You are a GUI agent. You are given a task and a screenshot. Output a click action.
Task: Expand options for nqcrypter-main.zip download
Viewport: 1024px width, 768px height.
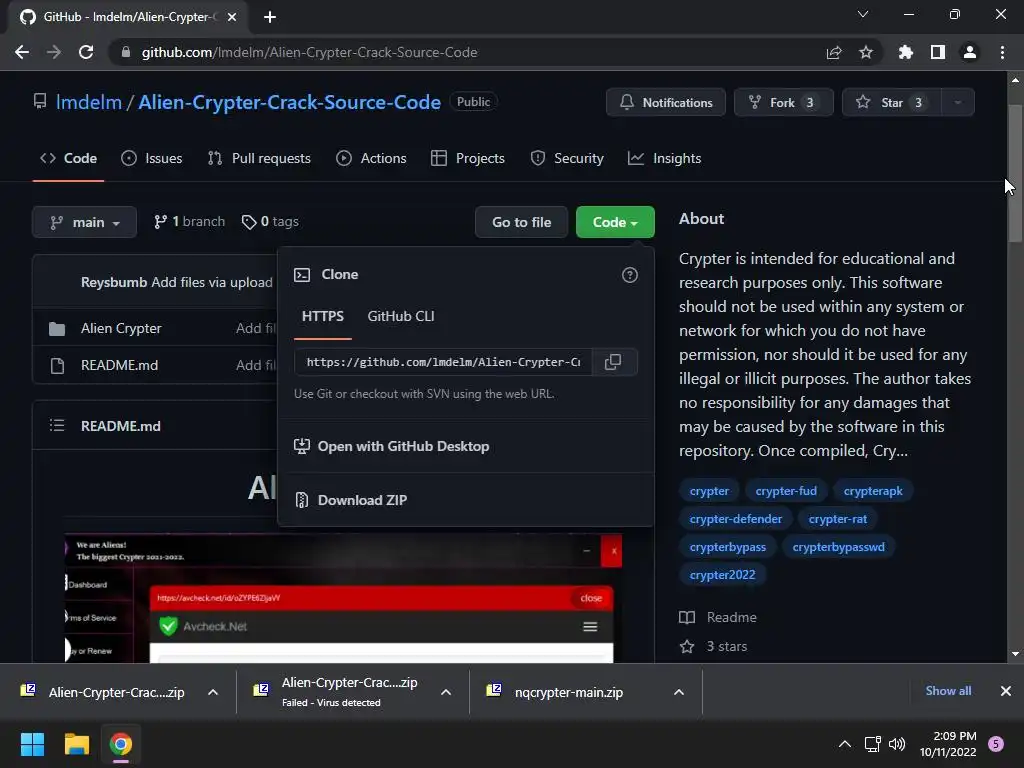pos(679,692)
